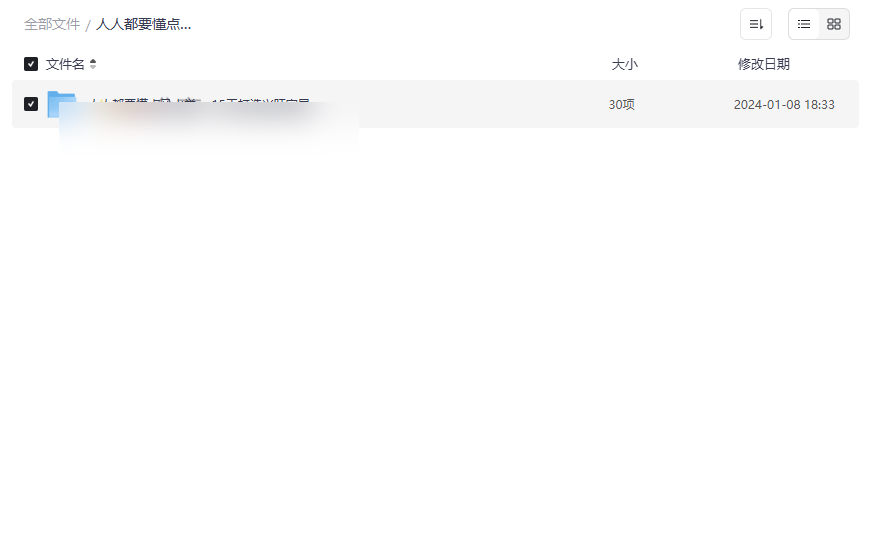Screen dimensions: 874x538
Task: Click the upper arrow of 文件名 sort indicator
Action: (93, 61)
